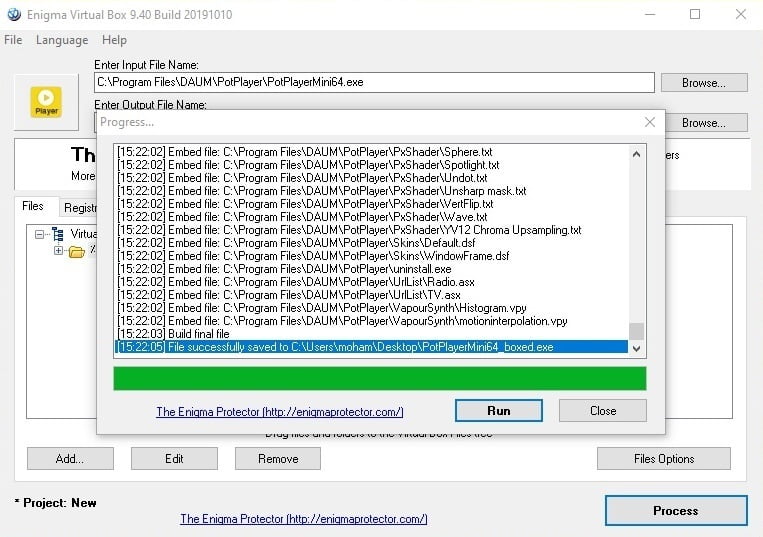Minimize the Enigma Virtual Box window
Screen dimensions: 763x537
650,15
